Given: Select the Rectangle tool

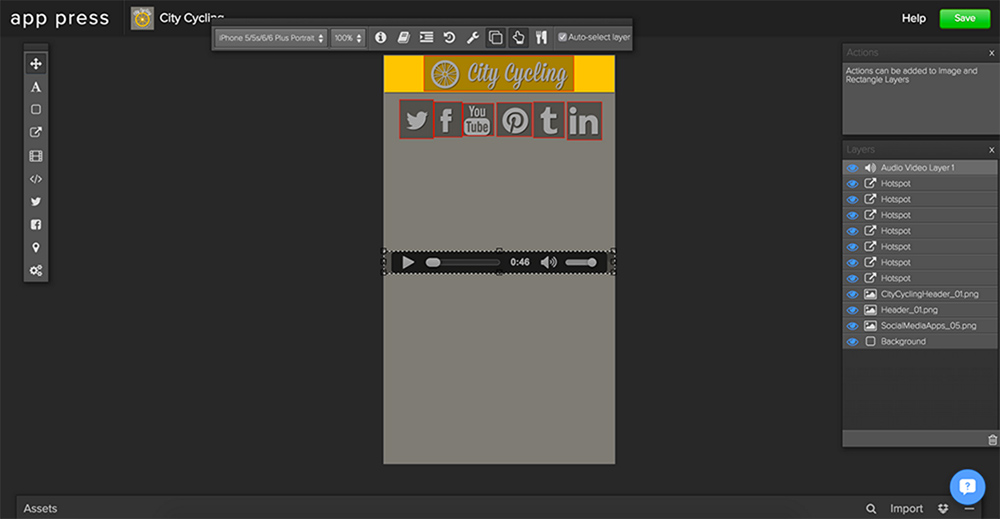Looking at the screenshot, I should pos(36,110).
